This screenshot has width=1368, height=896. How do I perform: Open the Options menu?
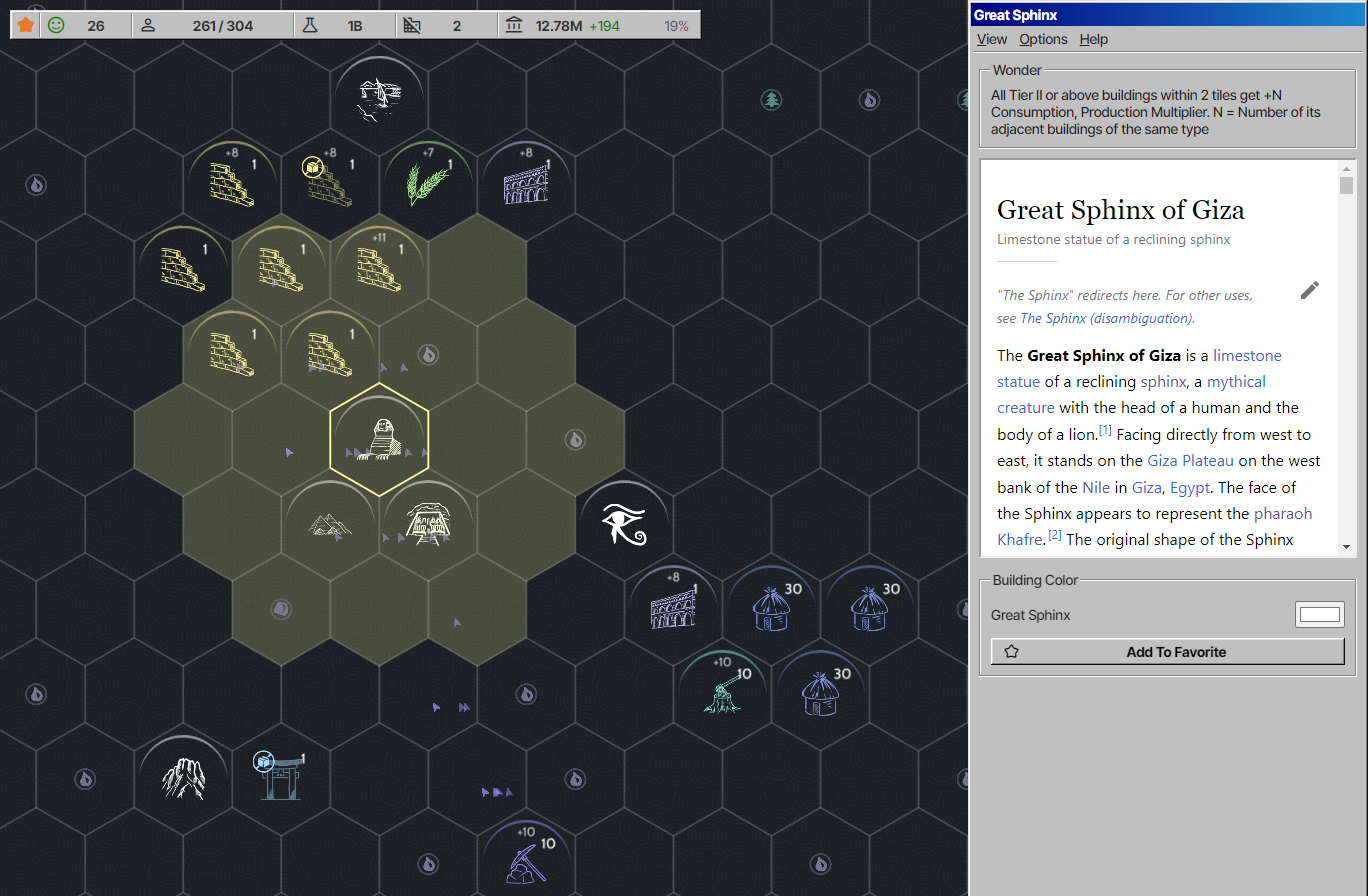click(x=1043, y=39)
